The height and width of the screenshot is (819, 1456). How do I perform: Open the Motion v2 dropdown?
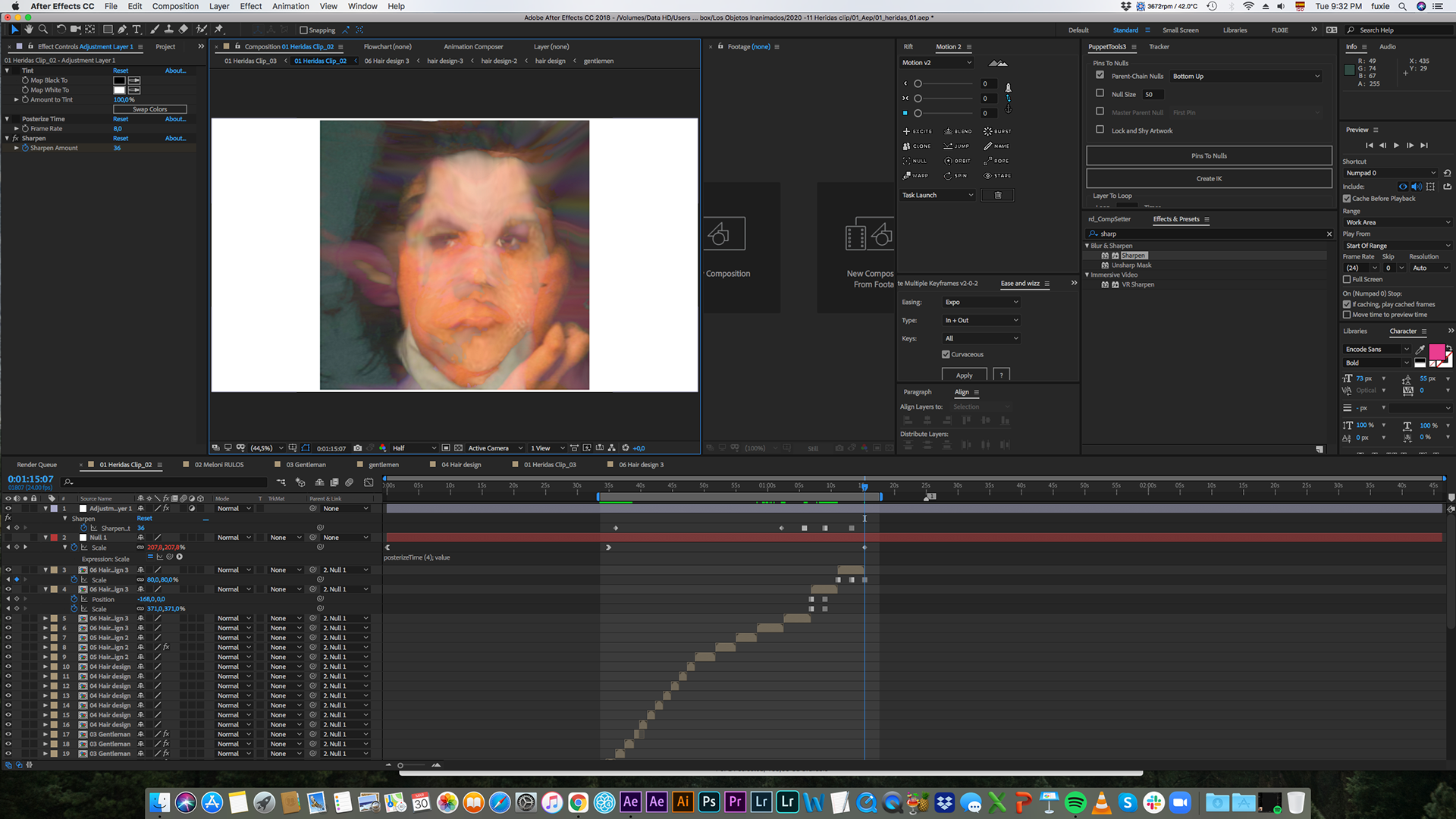(x=937, y=63)
